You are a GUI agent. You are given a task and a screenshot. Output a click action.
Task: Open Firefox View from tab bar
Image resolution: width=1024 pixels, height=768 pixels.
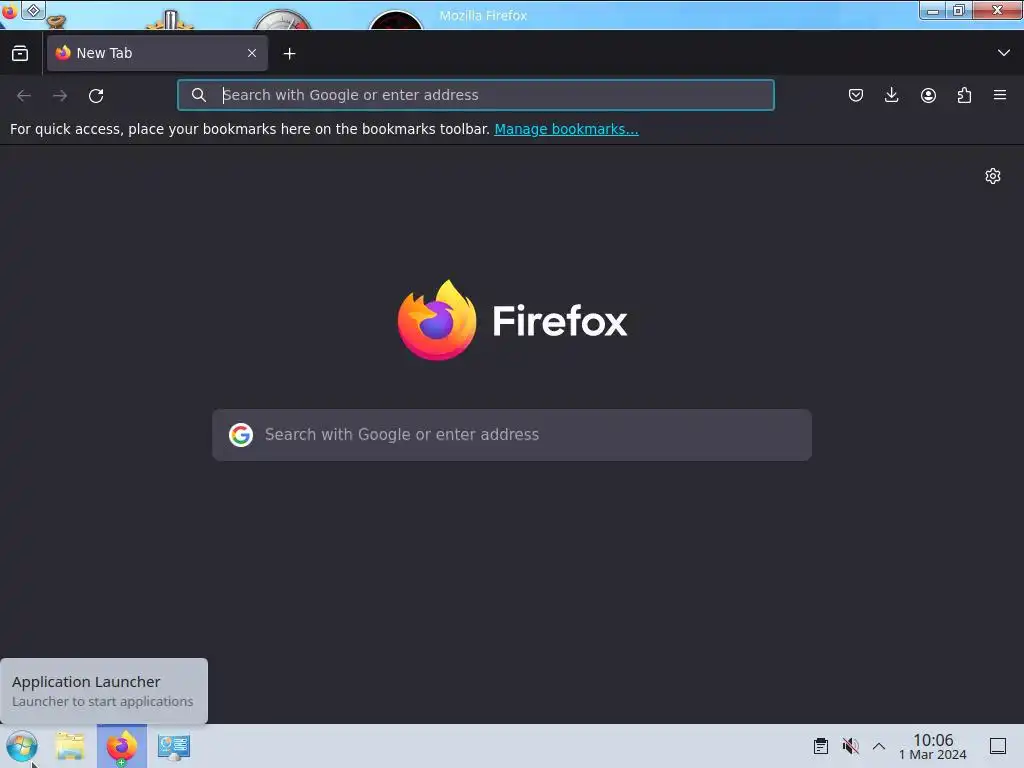point(20,54)
